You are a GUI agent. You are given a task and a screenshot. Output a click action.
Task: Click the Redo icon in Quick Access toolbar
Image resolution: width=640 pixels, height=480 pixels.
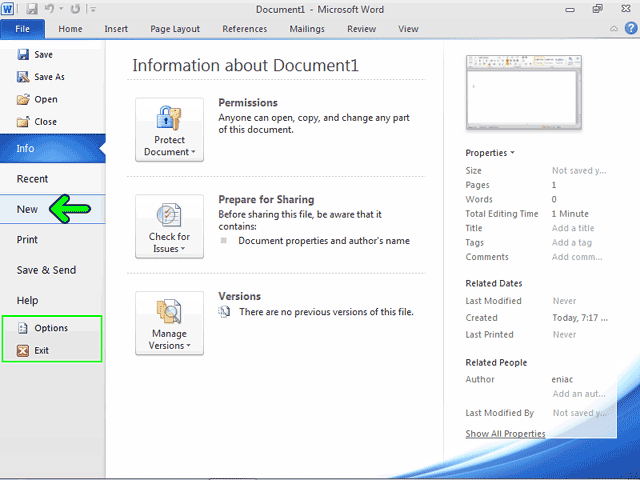coord(75,9)
